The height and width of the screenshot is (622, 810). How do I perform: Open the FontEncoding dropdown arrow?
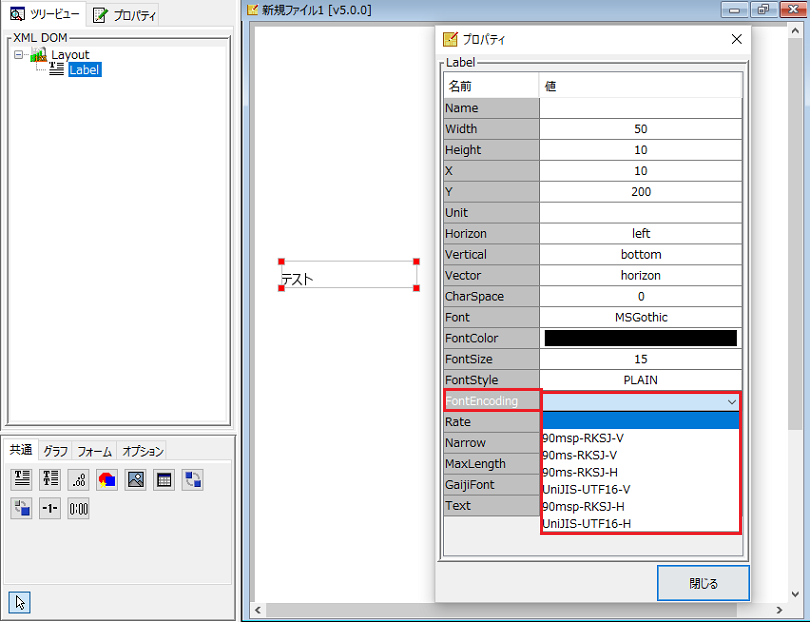click(x=732, y=401)
